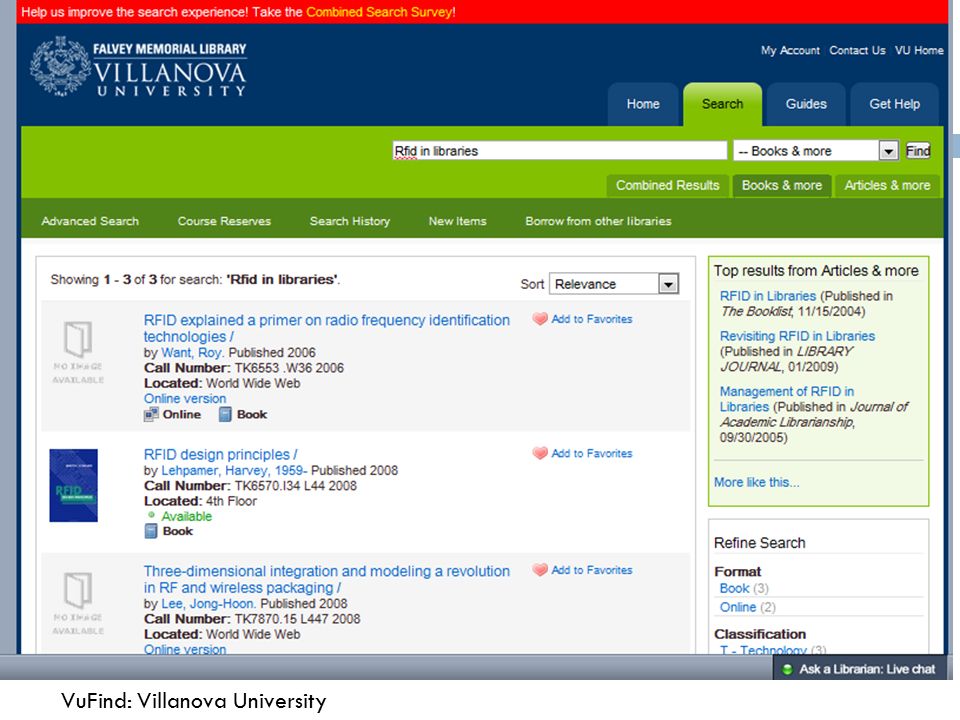Click More like this link

[756, 482]
